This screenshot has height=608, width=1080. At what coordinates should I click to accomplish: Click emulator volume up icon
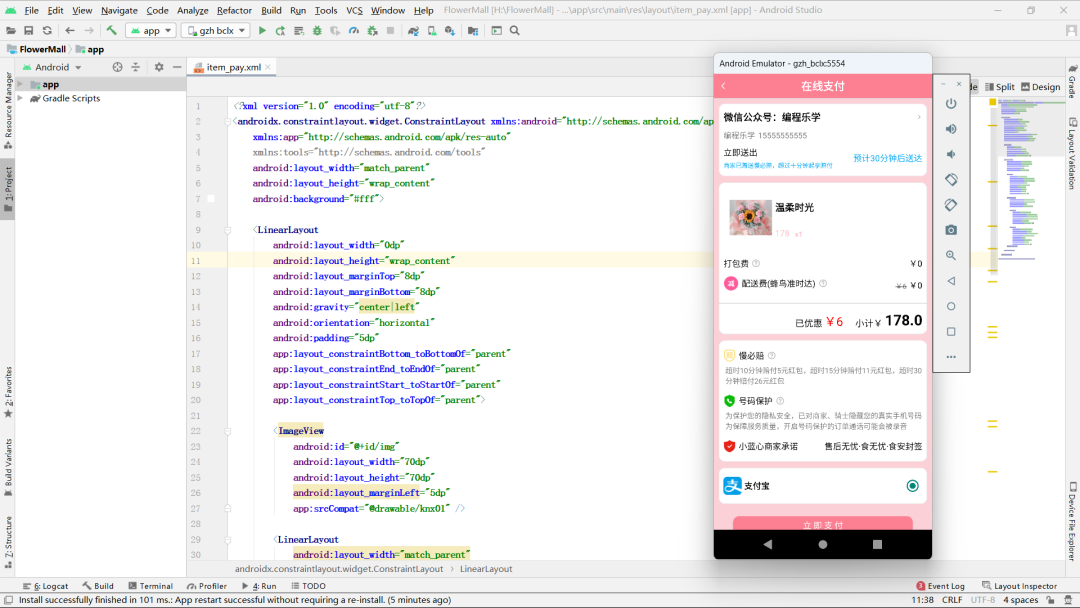pyautogui.click(x=951, y=129)
